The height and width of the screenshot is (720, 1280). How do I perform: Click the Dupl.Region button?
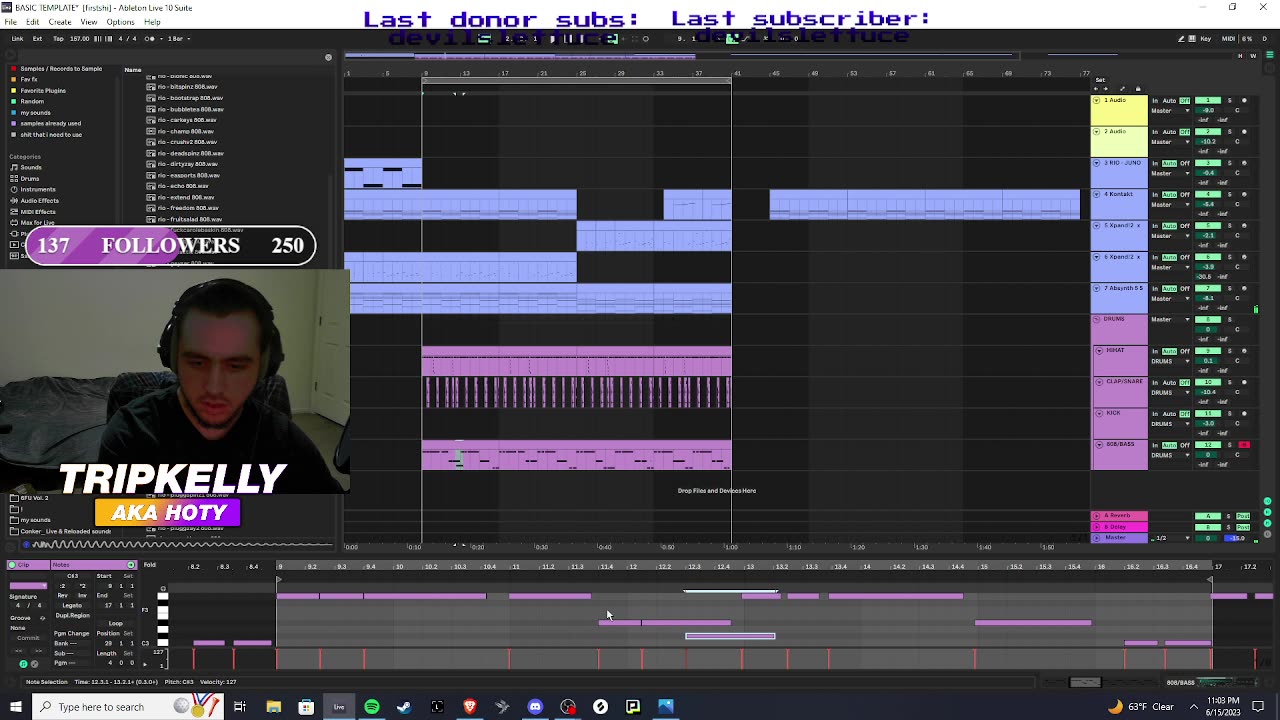72,616
